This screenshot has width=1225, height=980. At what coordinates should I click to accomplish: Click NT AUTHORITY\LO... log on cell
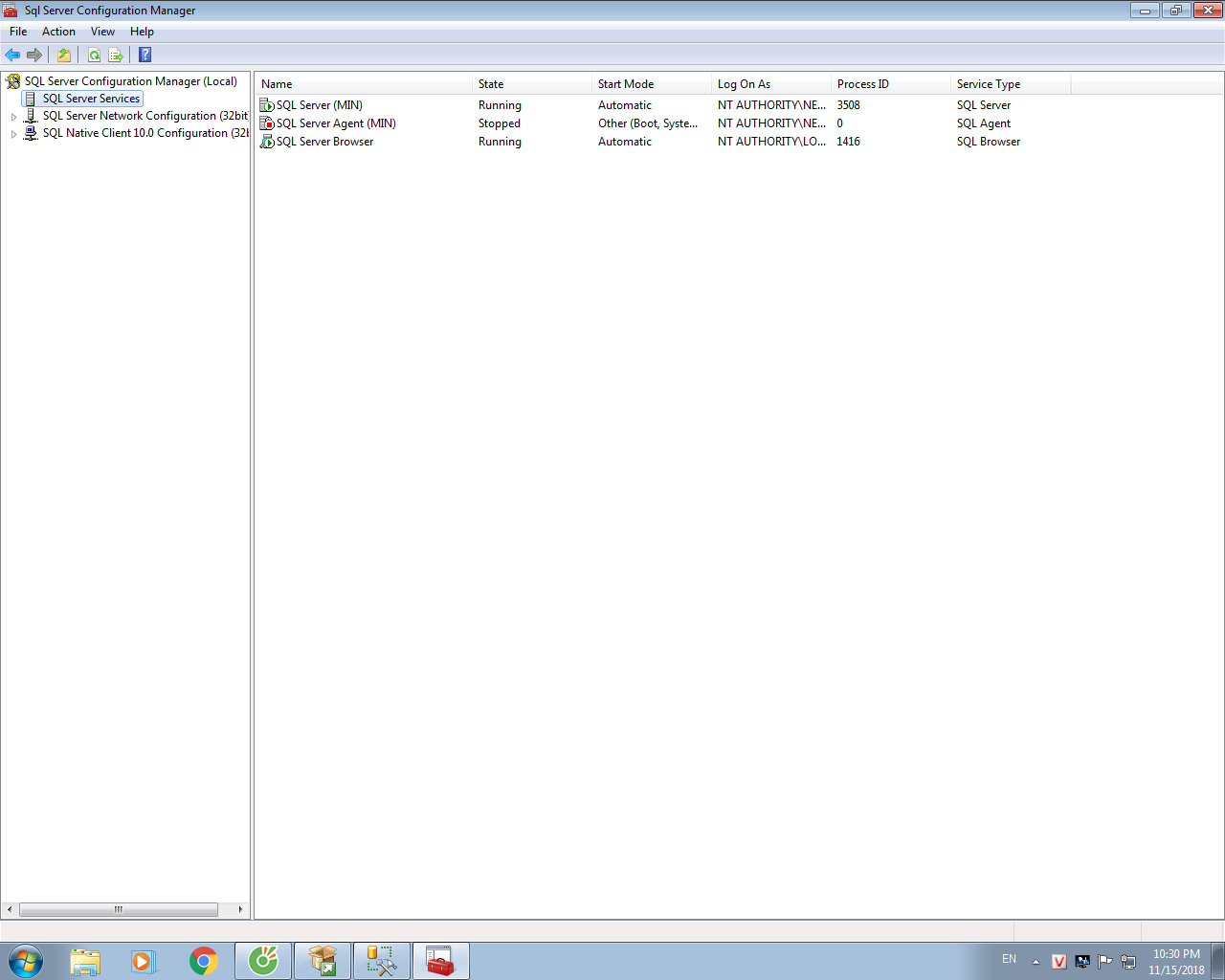pos(771,142)
